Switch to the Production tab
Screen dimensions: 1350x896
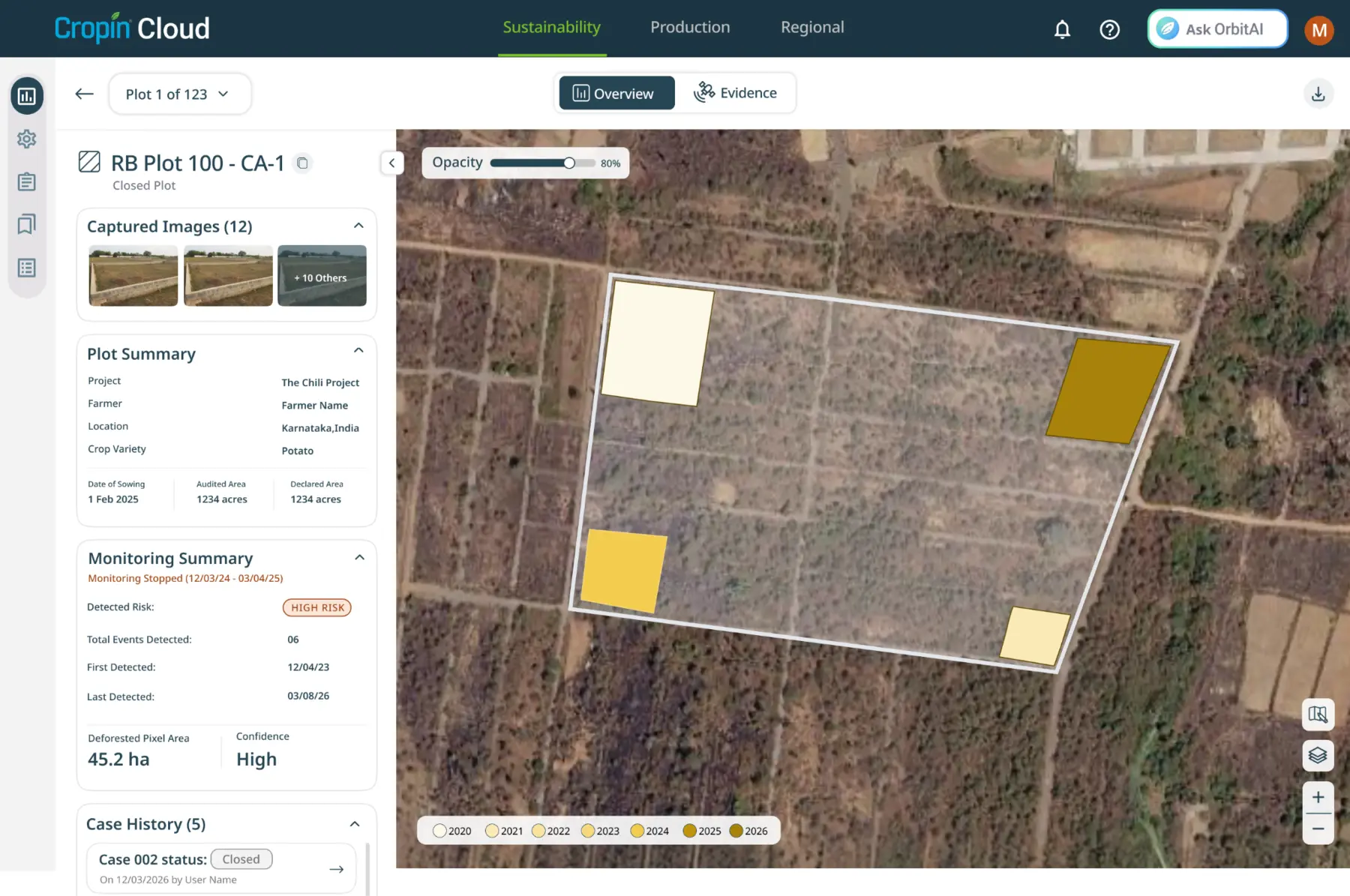(690, 28)
